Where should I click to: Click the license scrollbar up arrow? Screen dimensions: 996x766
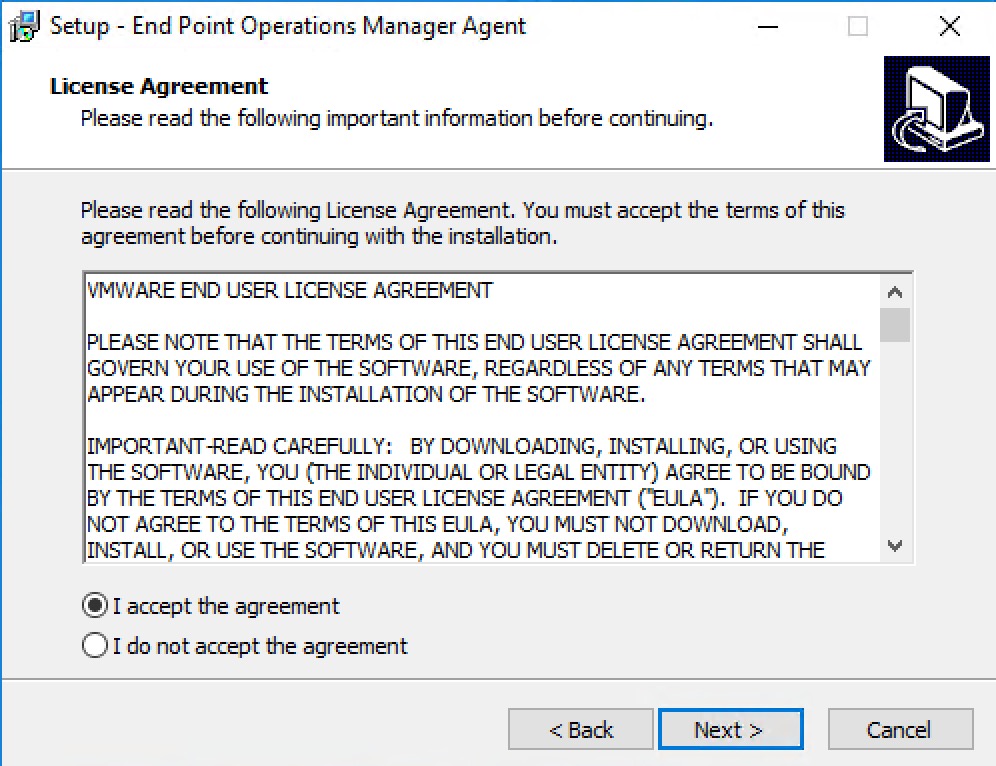(895, 292)
